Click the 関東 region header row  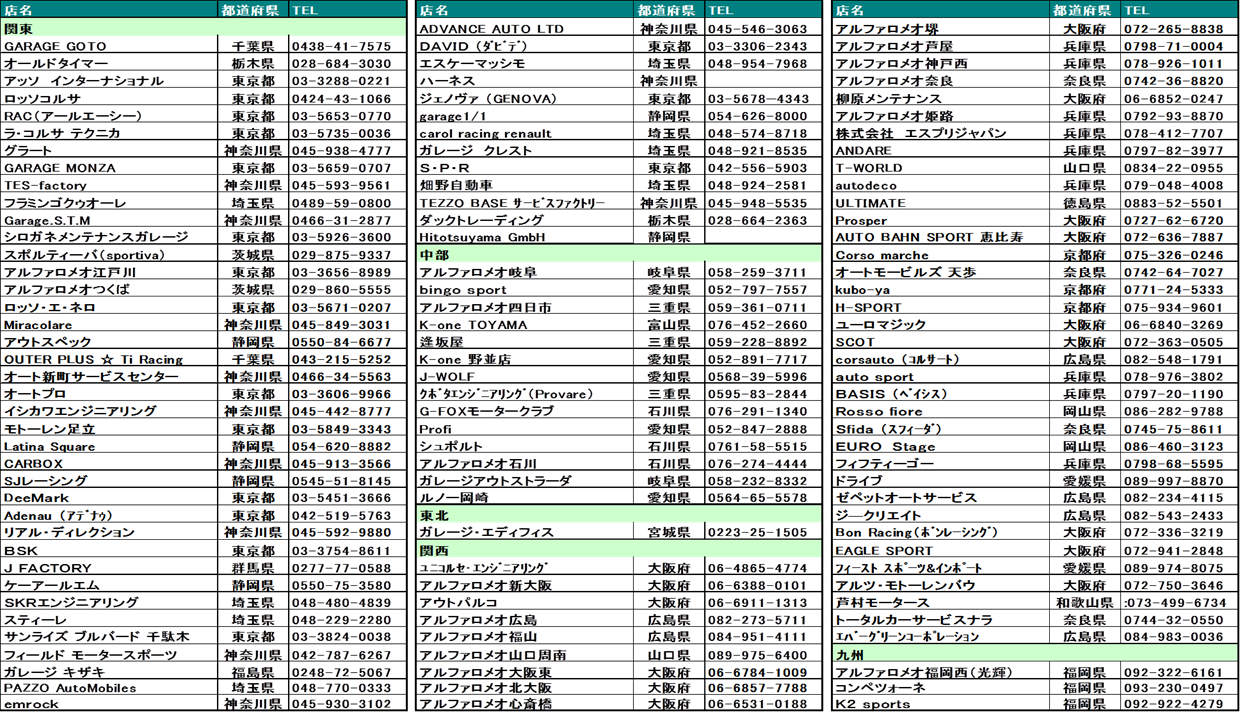pyautogui.click(x=110, y=28)
